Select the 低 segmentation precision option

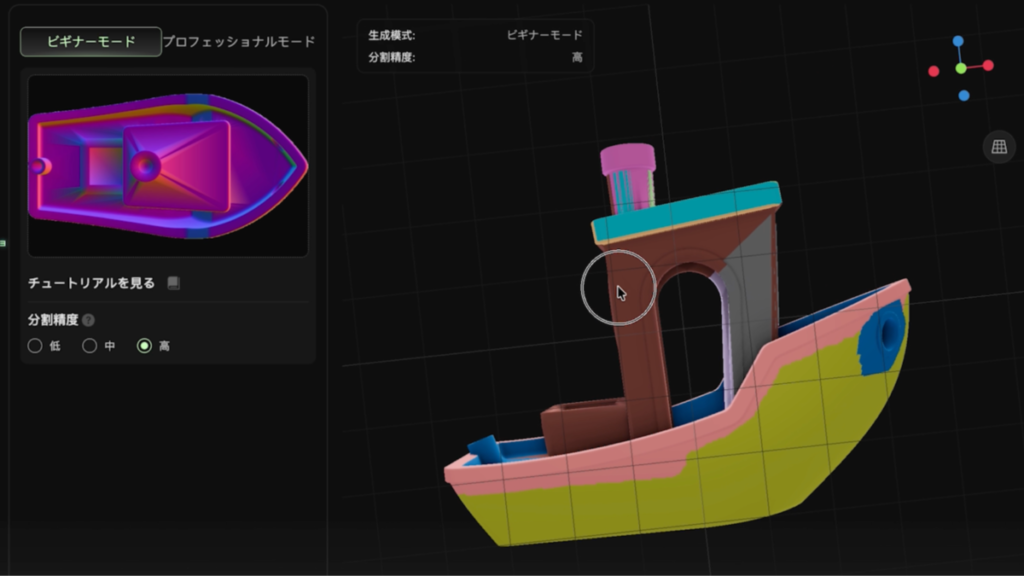click(x=35, y=346)
